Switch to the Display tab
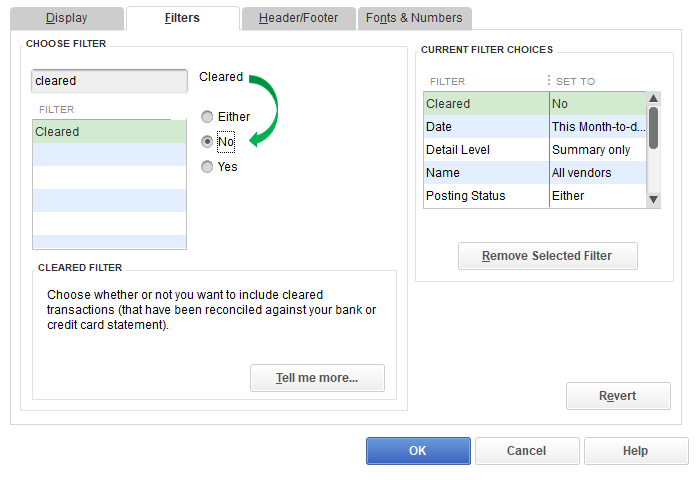The image size is (697, 480). (67, 18)
